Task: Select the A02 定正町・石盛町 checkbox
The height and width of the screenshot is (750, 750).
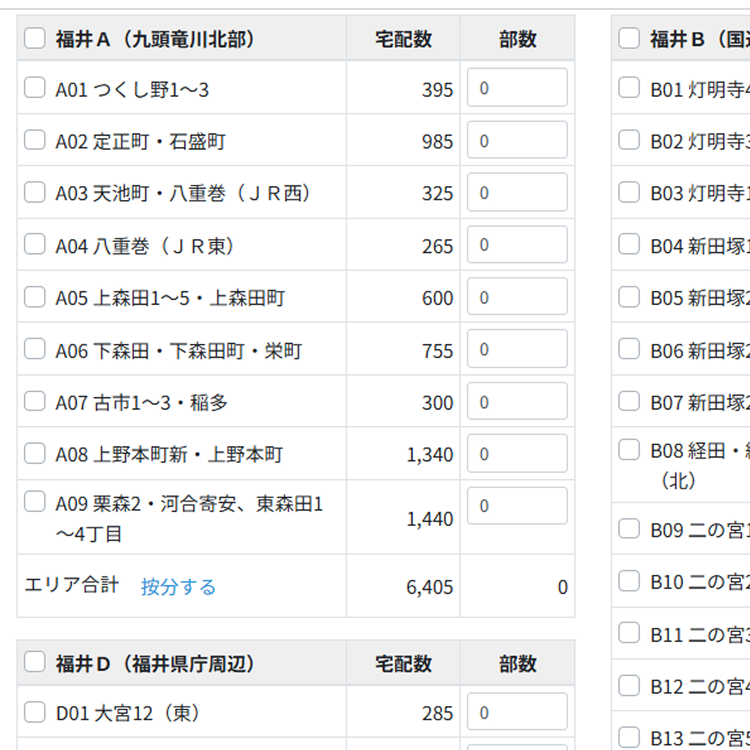Action: (35, 140)
